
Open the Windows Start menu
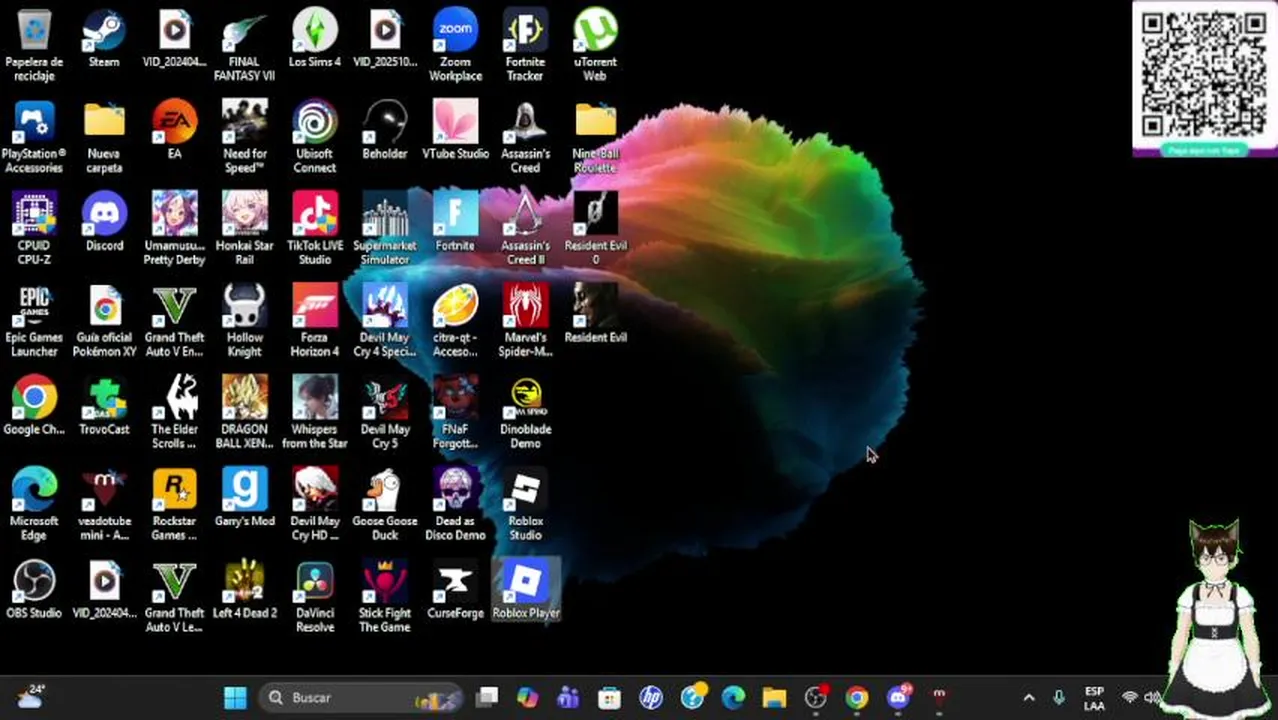(x=235, y=697)
